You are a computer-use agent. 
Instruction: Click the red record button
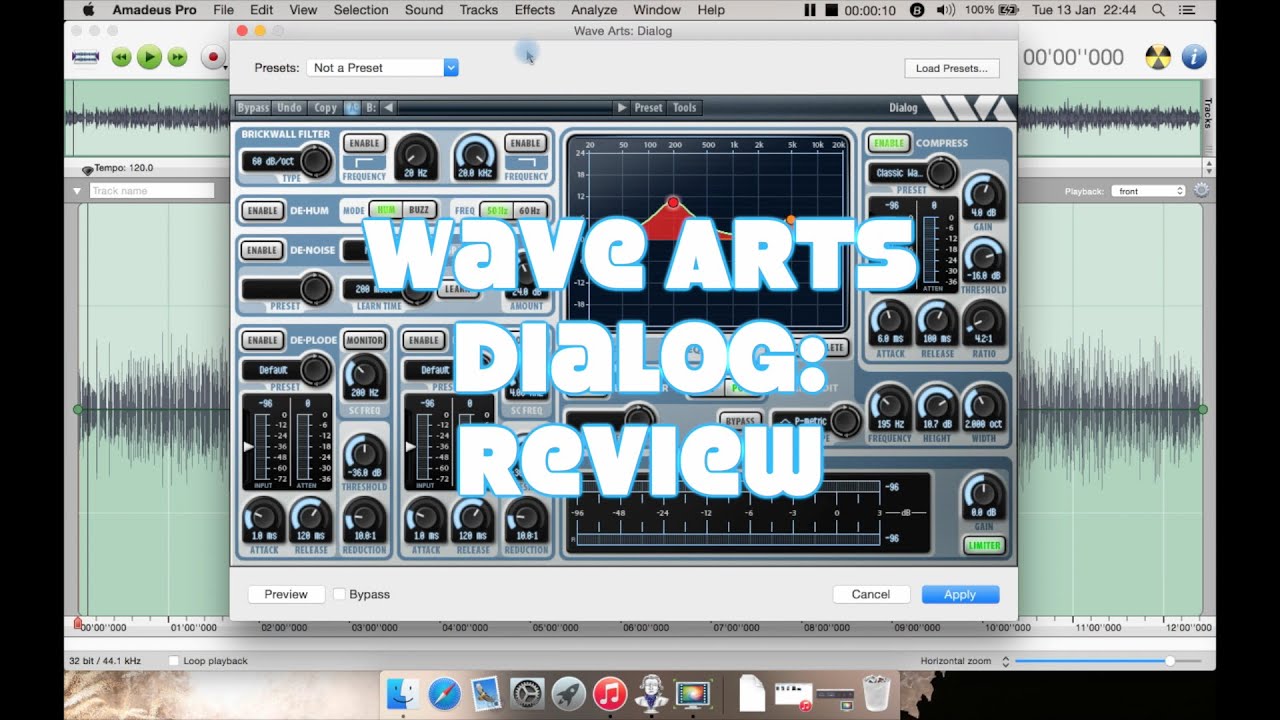click(212, 57)
